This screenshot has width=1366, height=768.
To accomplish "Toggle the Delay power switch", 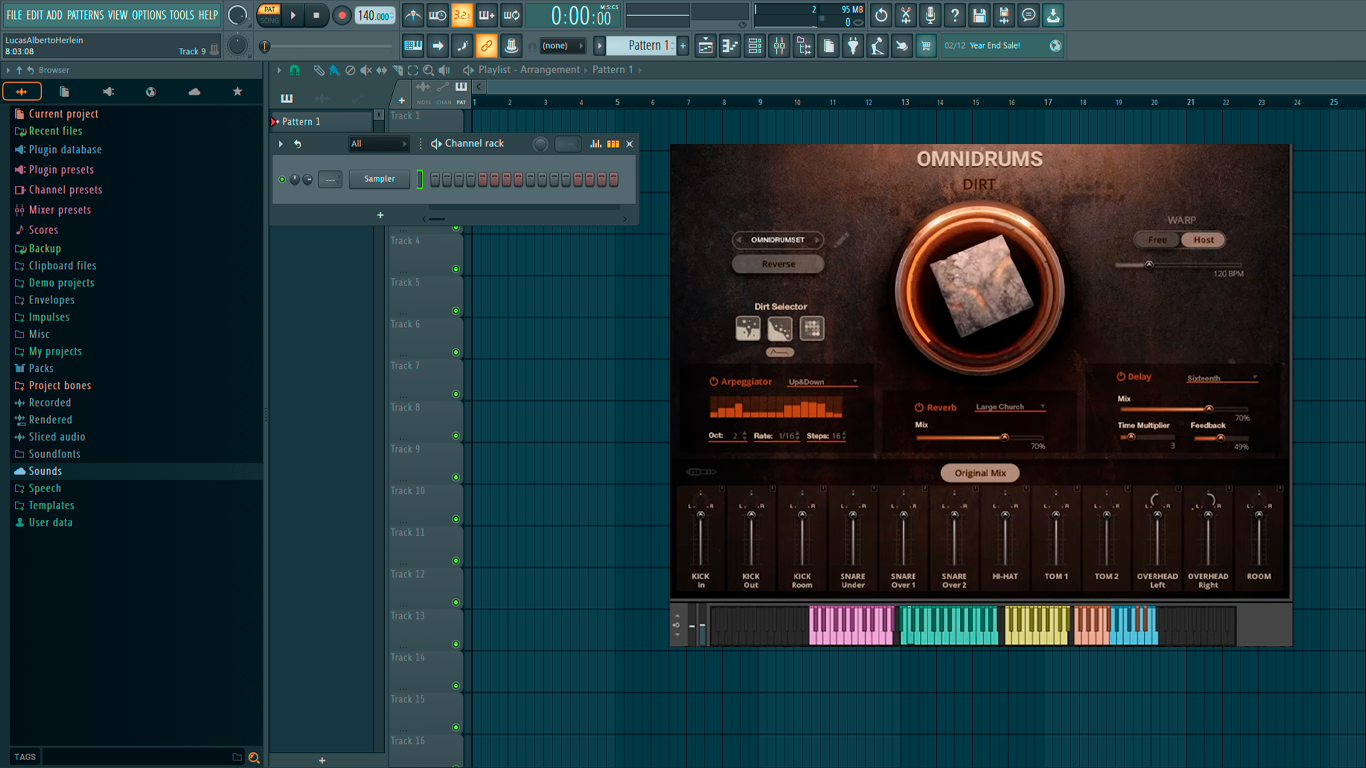I will coord(1121,377).
